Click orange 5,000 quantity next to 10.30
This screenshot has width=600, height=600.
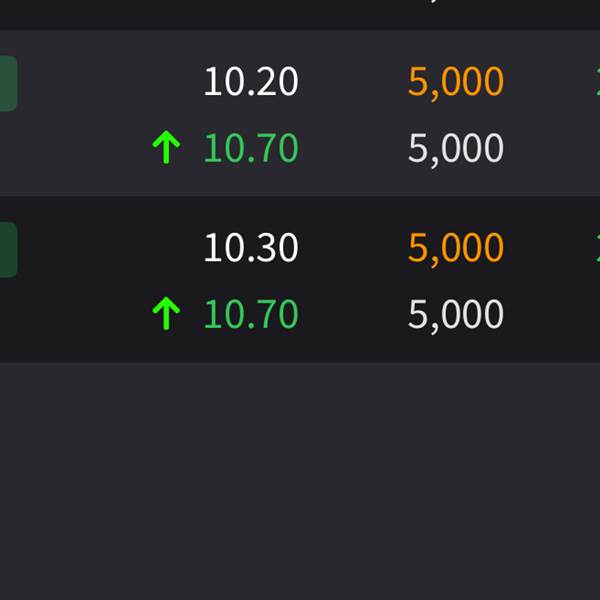[455, 248]
